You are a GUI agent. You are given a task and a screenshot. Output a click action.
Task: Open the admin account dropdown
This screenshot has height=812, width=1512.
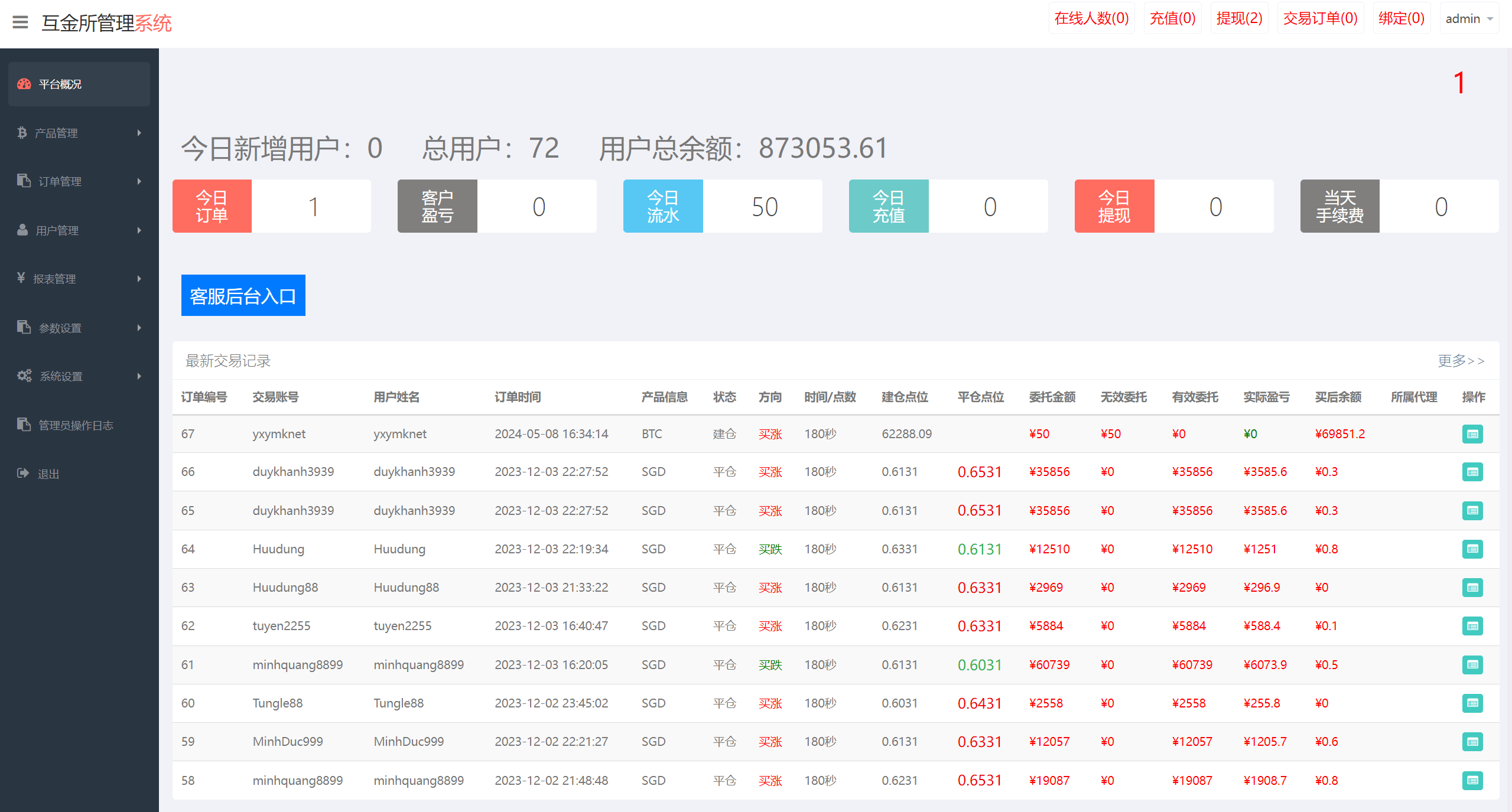pos(1468,19)
